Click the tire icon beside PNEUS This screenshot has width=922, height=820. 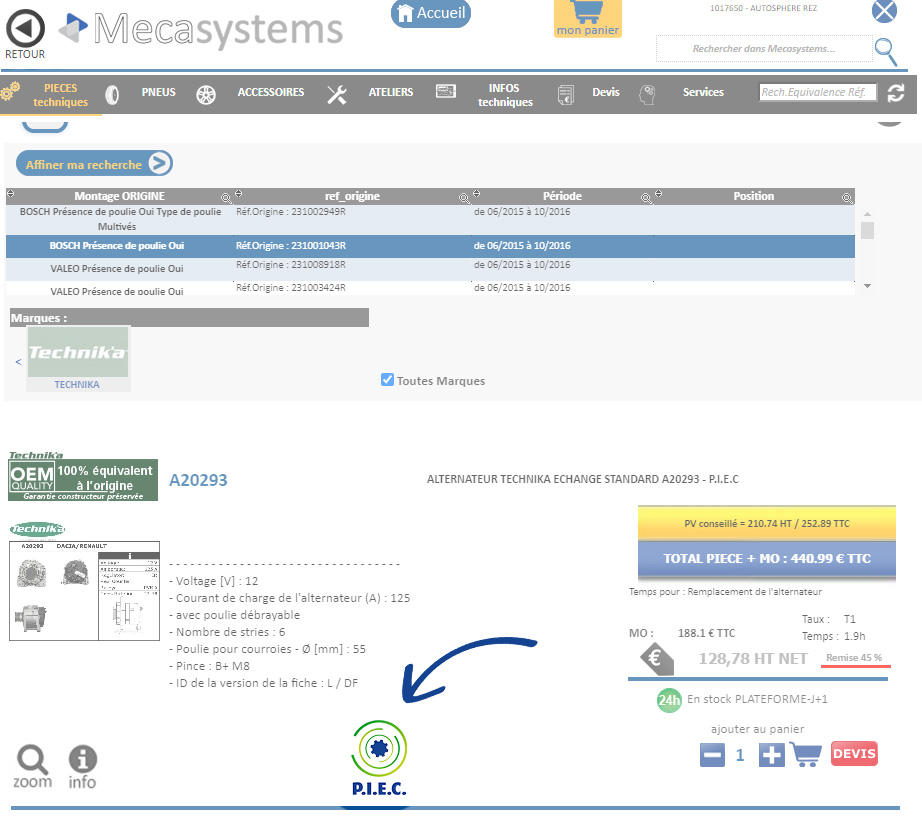click(x=112, y=95)
